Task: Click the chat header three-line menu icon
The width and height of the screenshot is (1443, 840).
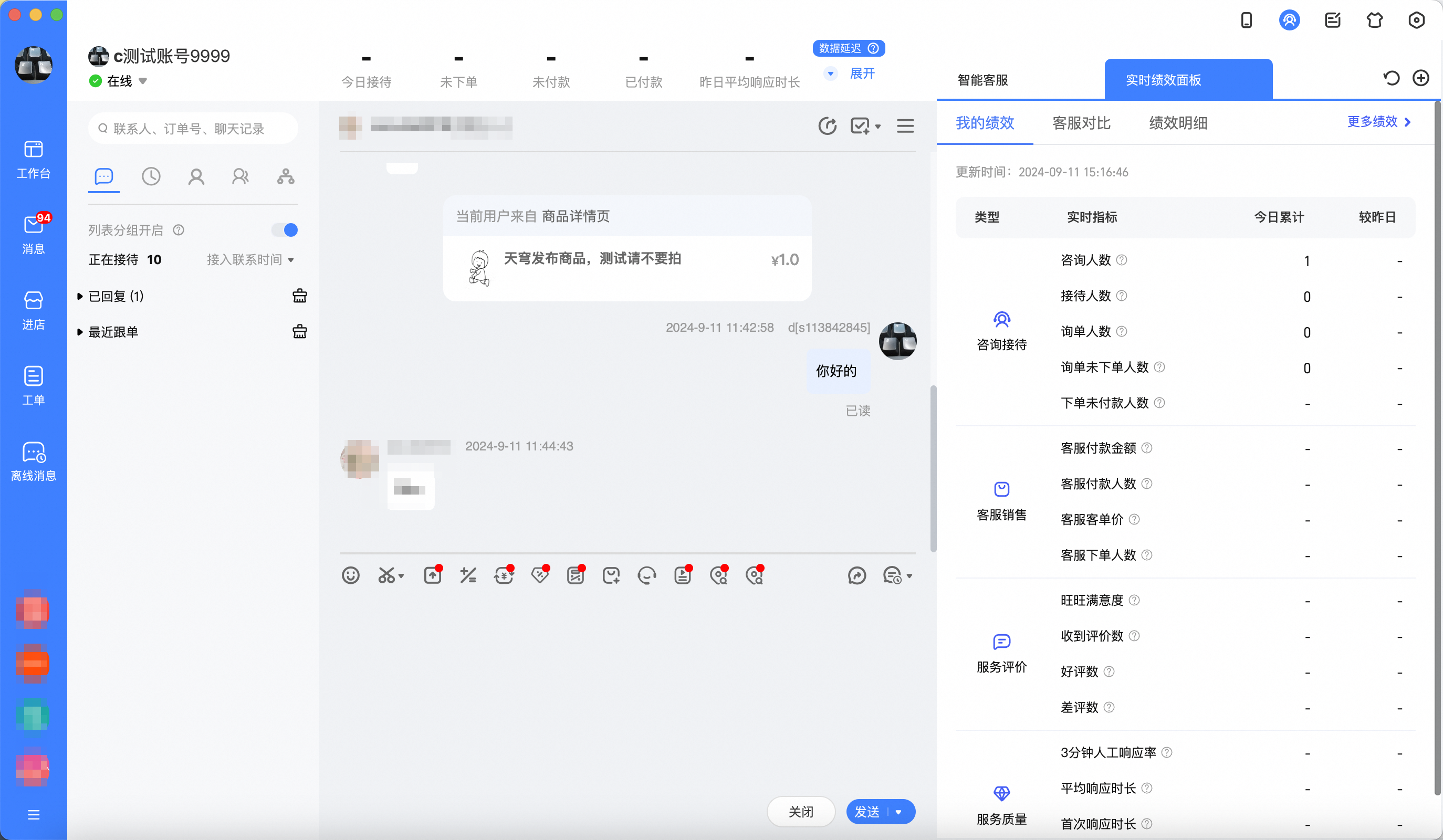Action: pyautogui.click(x=905, y=126)
